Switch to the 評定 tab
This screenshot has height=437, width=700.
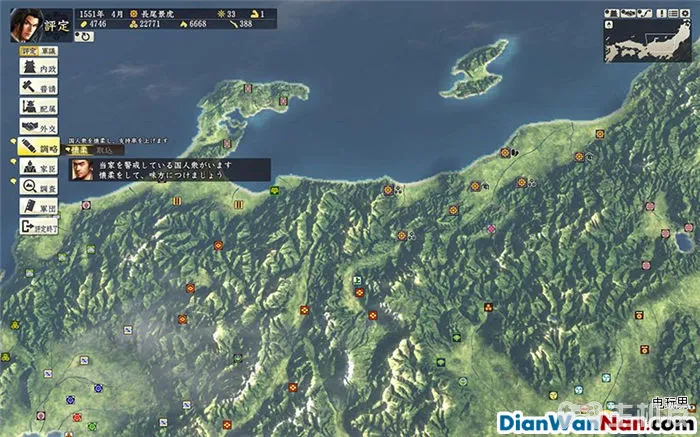[x=29, y=51]
